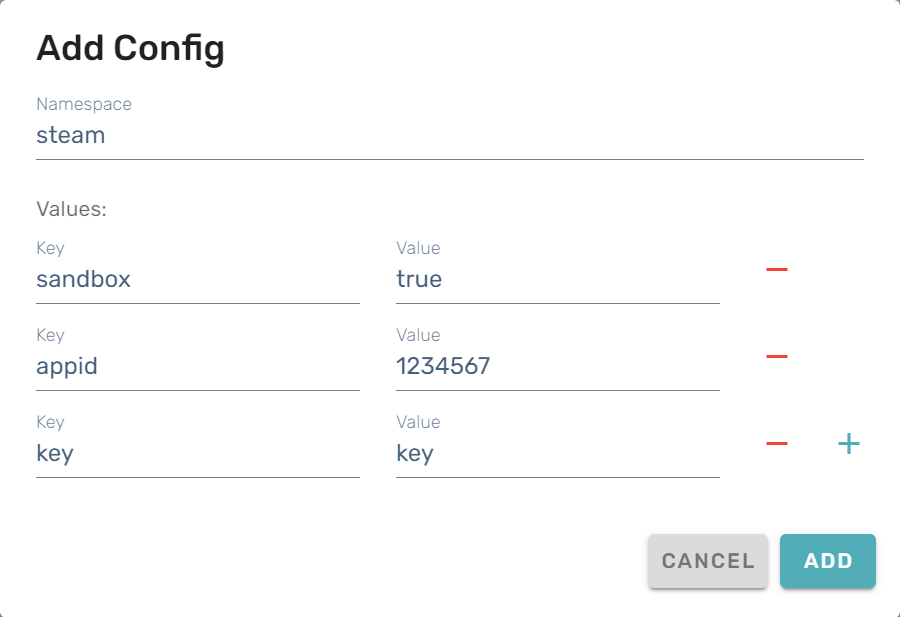Screen dimensions: 900x617
Task: Focus the third row's Key input field
Action: coord(197,454)
